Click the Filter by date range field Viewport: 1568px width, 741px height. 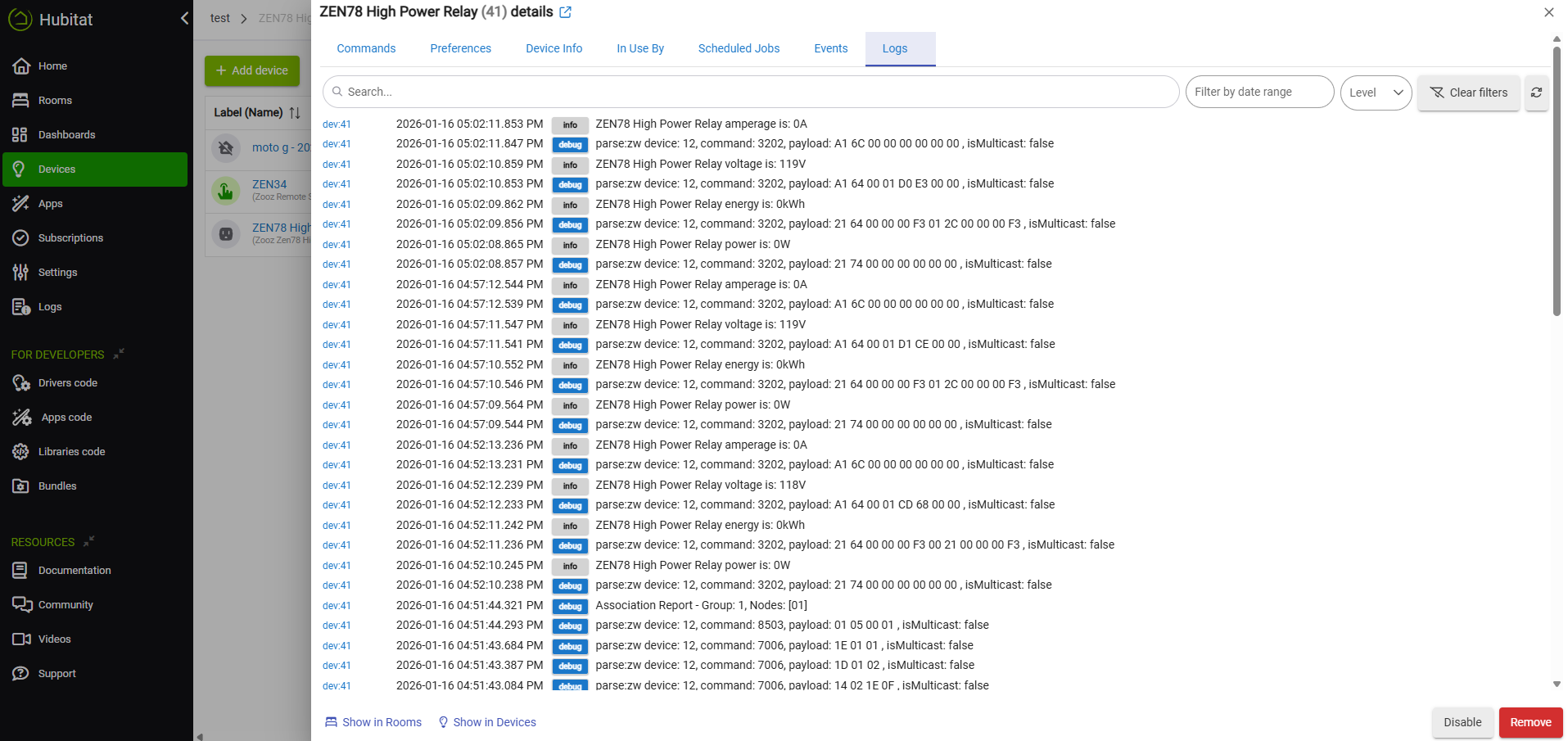1259,92
